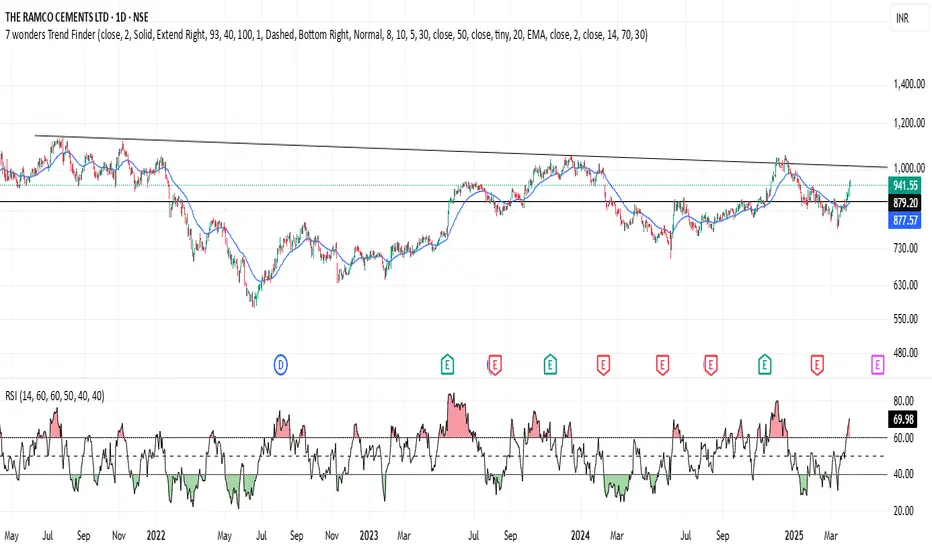The image size is (932, 550).
Task: Click the 2022 label on the time axis
Action: pos(156,535)
